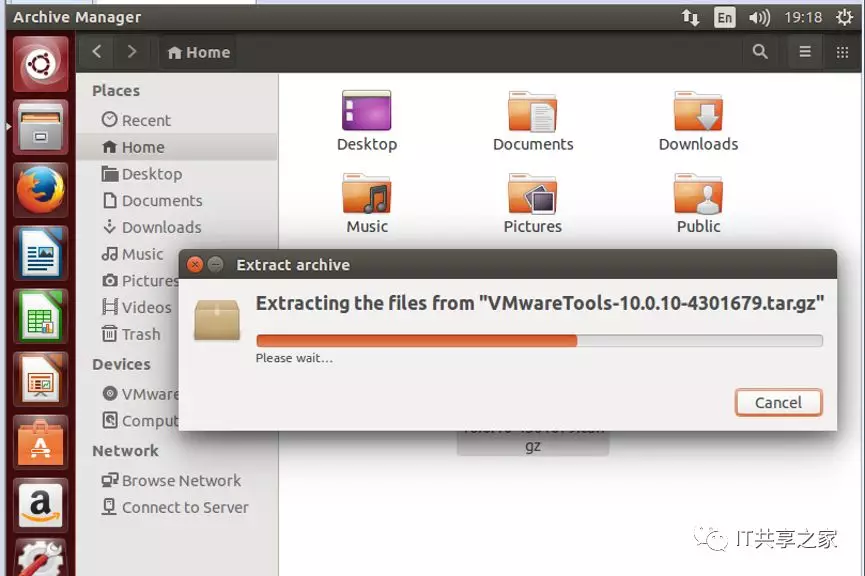Open the sound volume indicator

tap(759, 18)
